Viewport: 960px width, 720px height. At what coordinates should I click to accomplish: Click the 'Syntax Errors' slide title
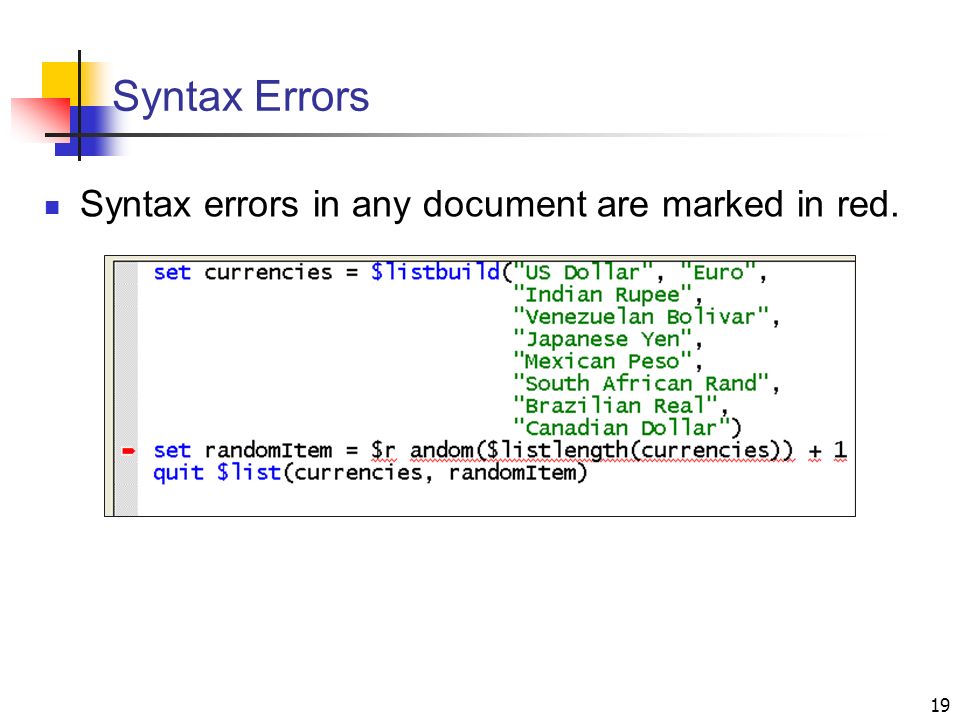(x=241, y=96)
